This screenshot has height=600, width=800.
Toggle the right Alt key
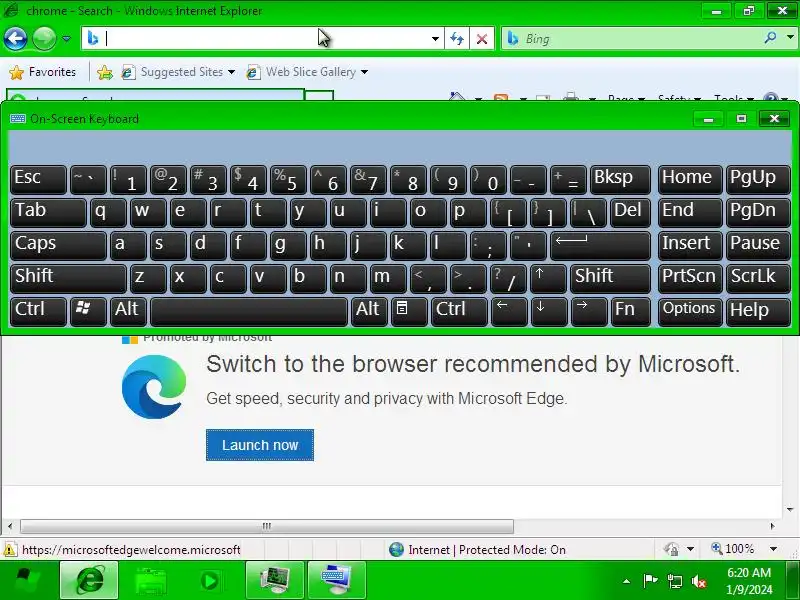click(x=369, y=311)
